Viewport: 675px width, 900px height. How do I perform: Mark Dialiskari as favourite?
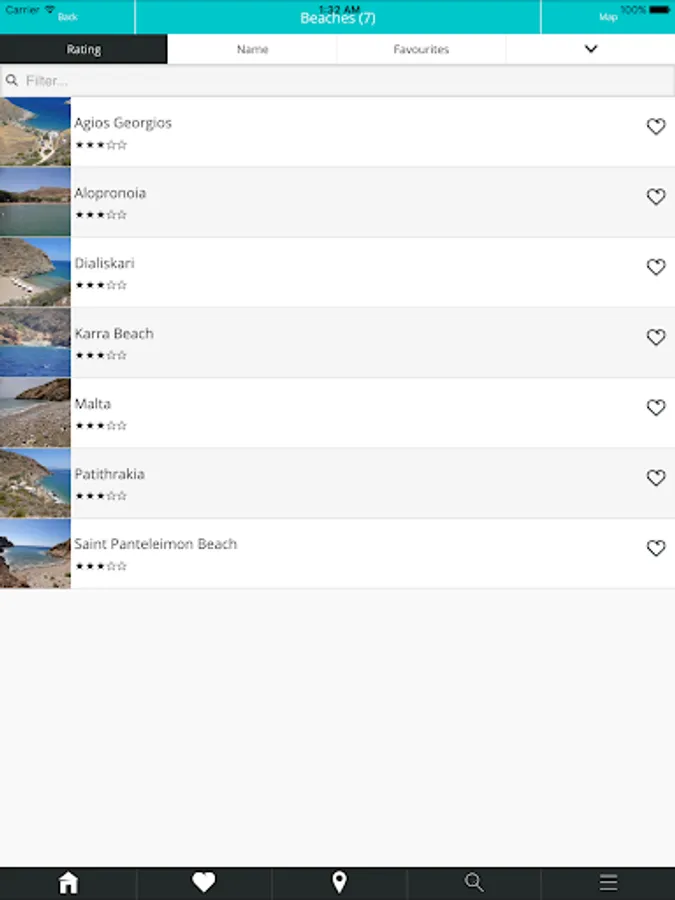point(656,267)
